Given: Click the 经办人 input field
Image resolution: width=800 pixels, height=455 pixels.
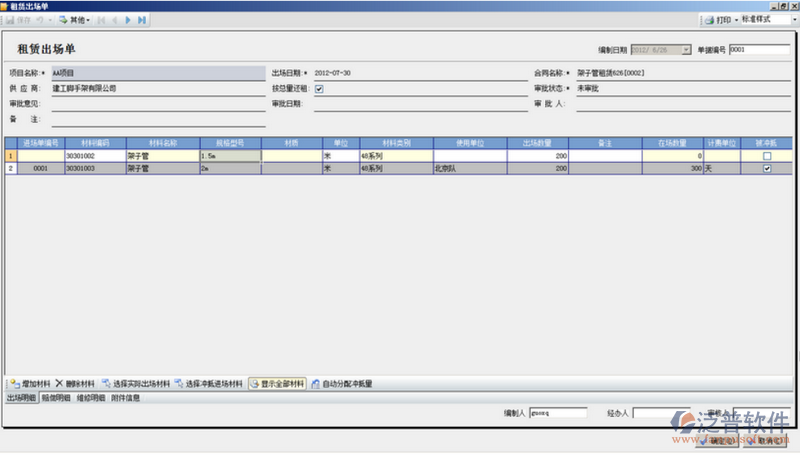Looking at the screenshot, I should point(661,413).
